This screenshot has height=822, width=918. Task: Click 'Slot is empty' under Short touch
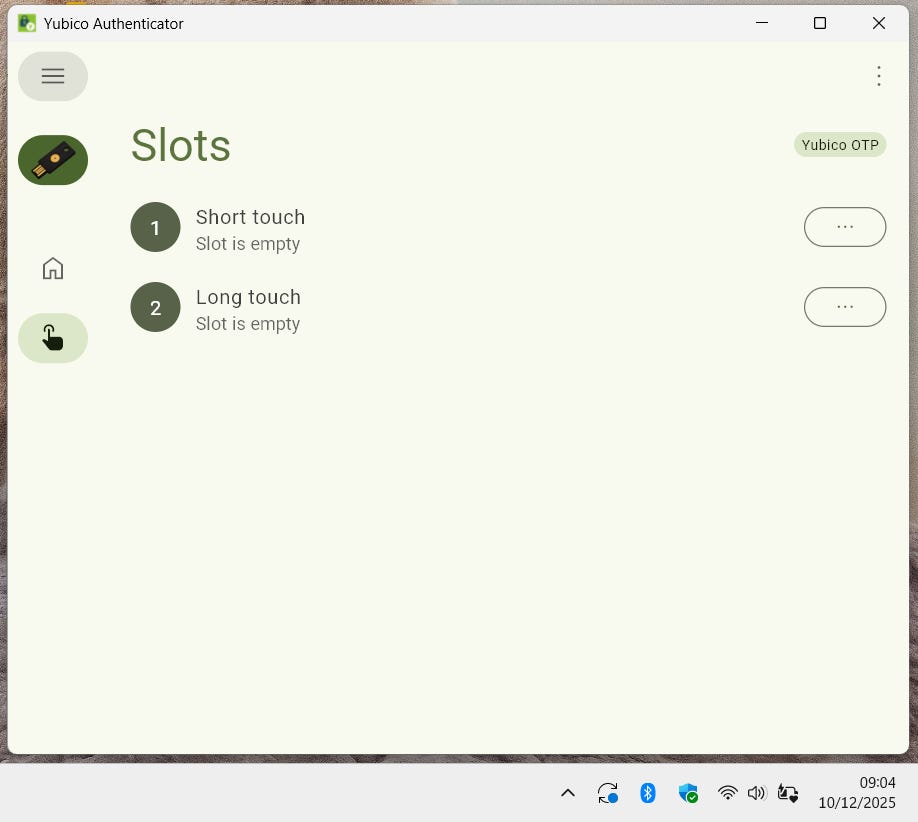248,244
